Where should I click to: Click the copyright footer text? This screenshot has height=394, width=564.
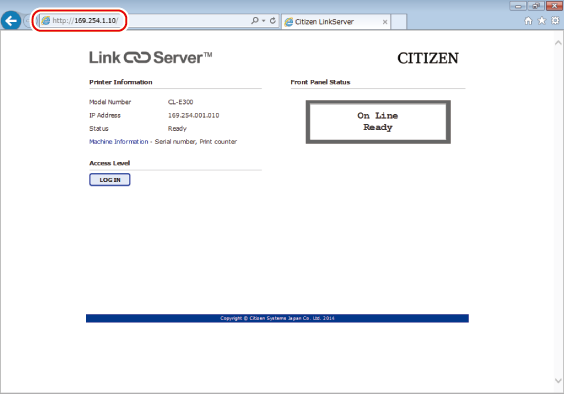click(x=277, y=318)
